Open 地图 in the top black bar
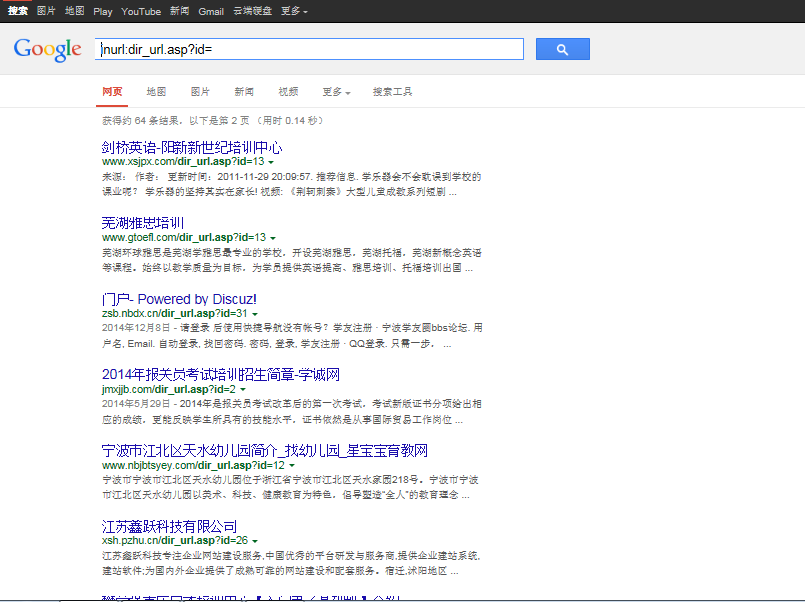The width and height of the screenshot is (805, 602). [x=74, y=11]
